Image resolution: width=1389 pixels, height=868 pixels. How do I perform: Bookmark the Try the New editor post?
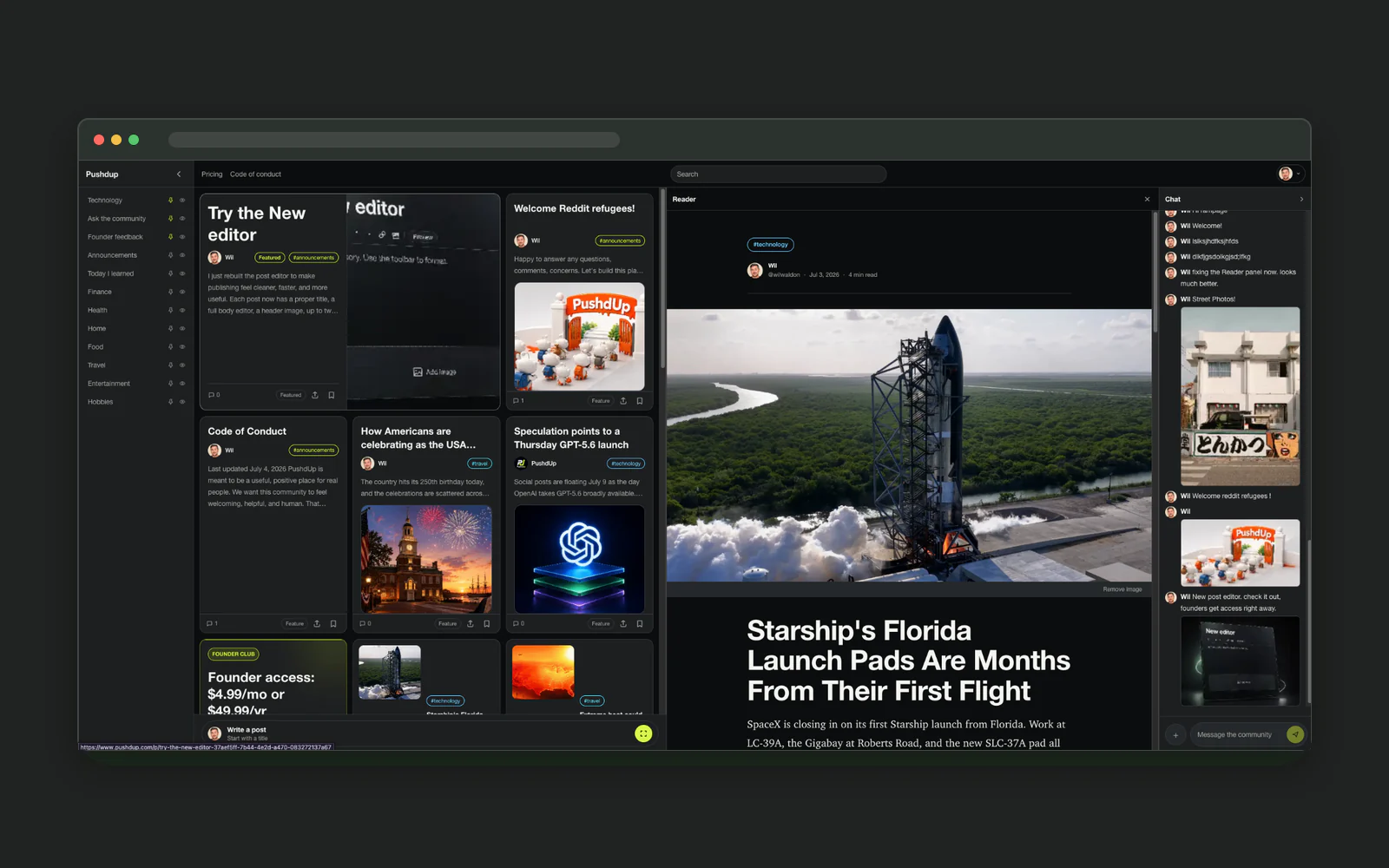coord(332,395)
